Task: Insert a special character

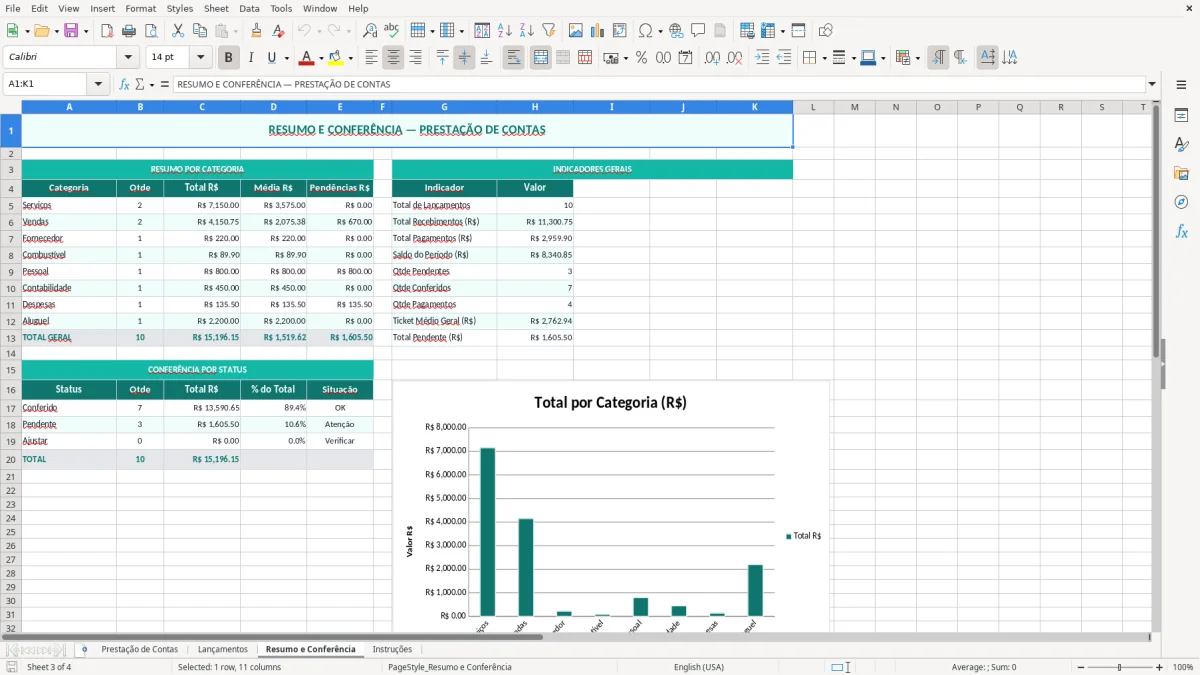Action: click(x=645, y=31)
